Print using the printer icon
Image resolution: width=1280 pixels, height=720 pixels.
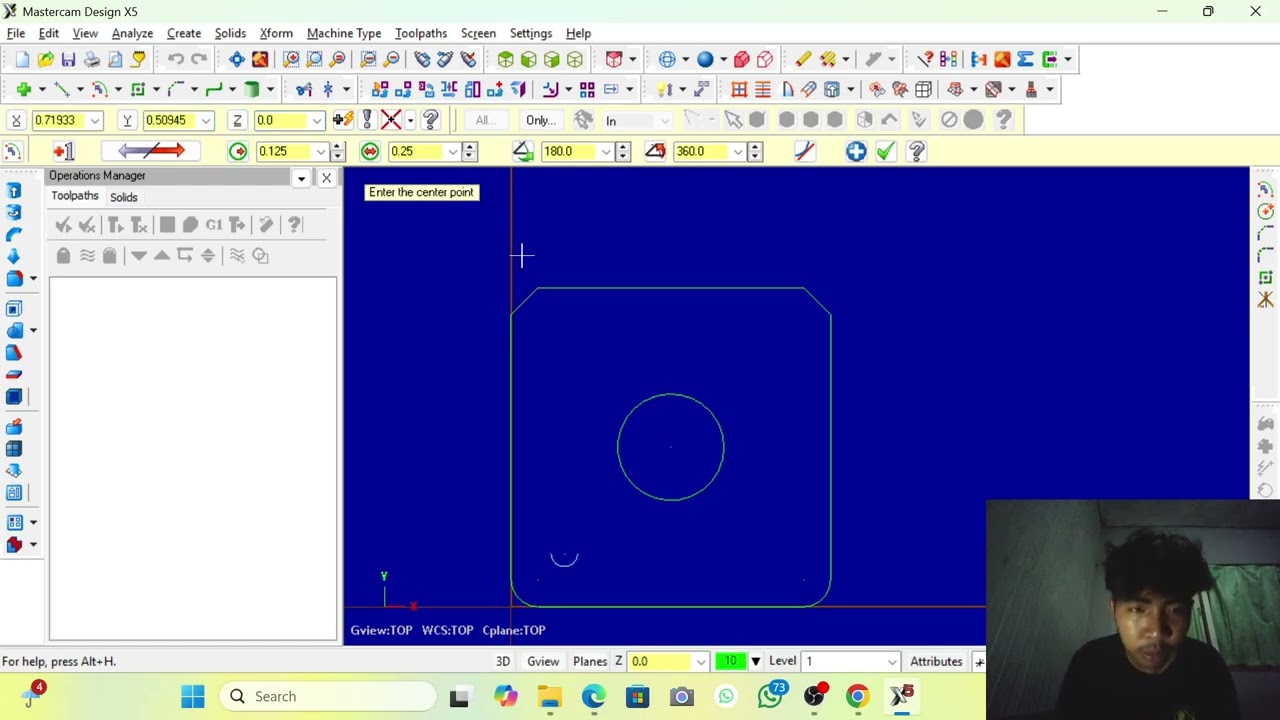pos(91,60)
